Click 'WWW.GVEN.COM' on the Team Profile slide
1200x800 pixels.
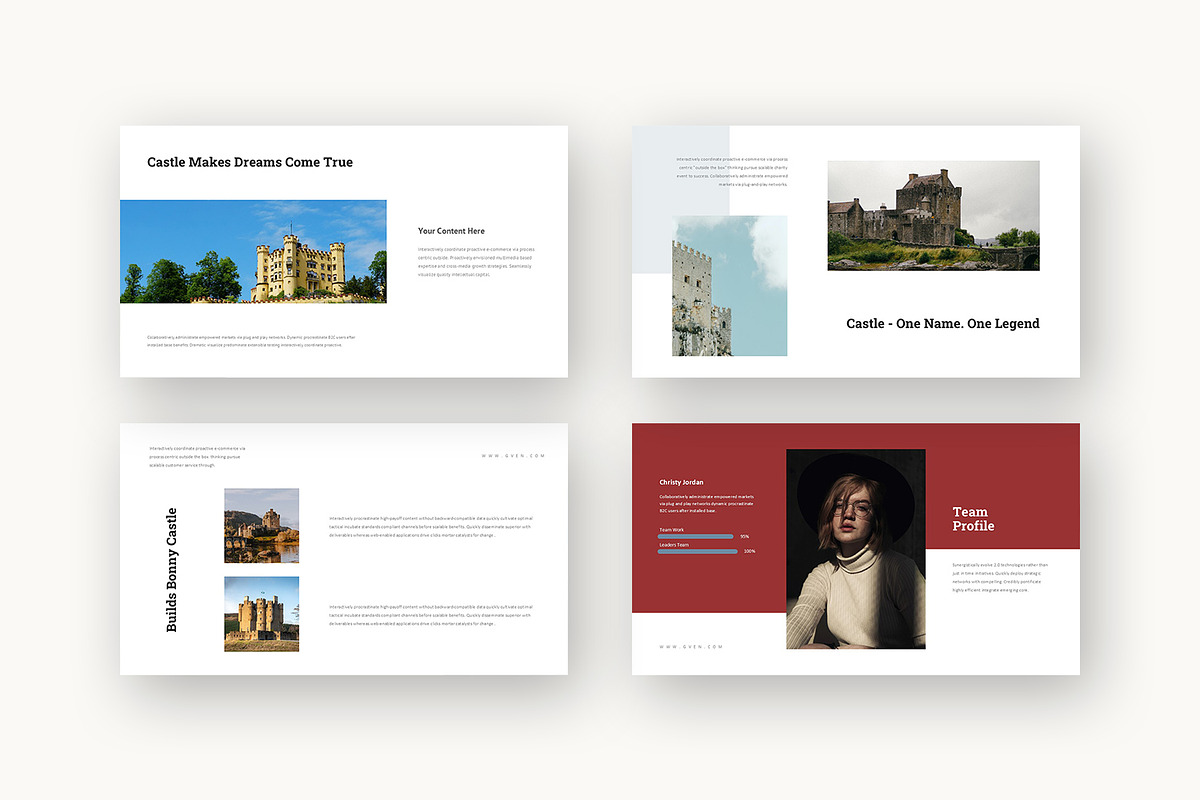coord(690,647)
